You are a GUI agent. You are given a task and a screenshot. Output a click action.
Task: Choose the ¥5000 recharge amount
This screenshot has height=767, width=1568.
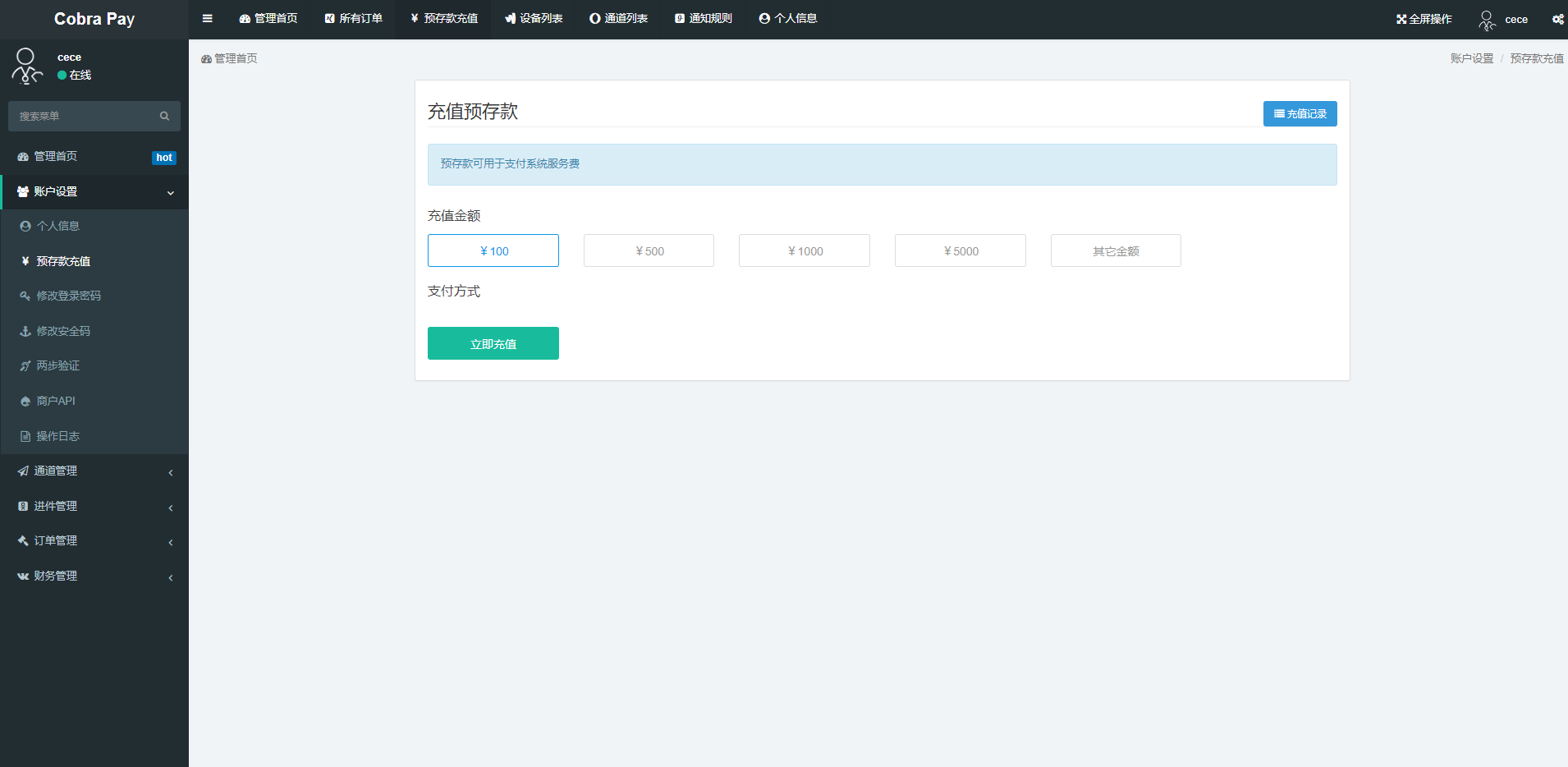coord(960,250)
